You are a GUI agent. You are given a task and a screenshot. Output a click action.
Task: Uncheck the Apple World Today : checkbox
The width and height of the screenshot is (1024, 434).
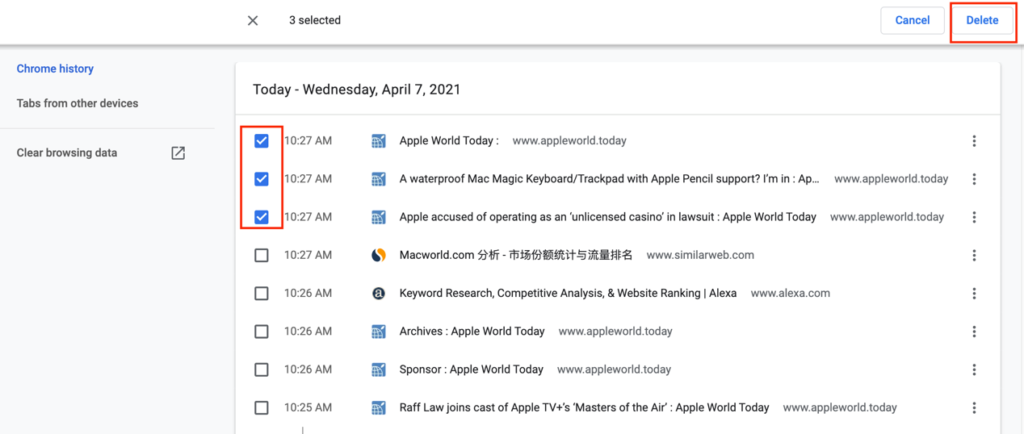pos(261,141)
